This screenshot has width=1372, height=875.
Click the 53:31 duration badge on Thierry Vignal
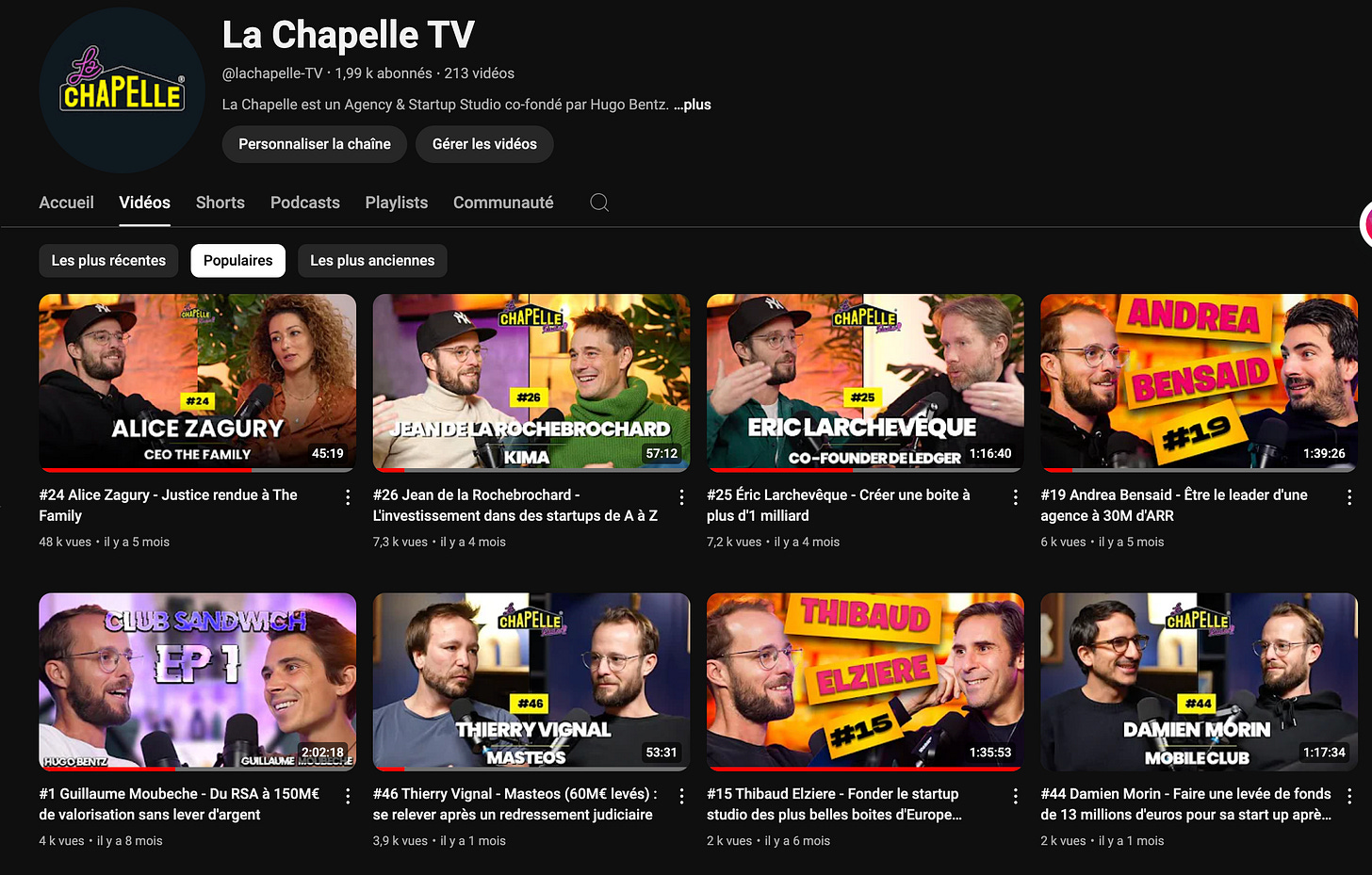click(x=661, y=752)
